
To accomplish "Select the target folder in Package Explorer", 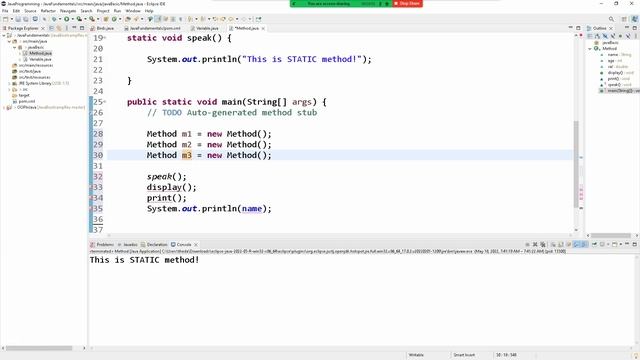I will point(21,95).
